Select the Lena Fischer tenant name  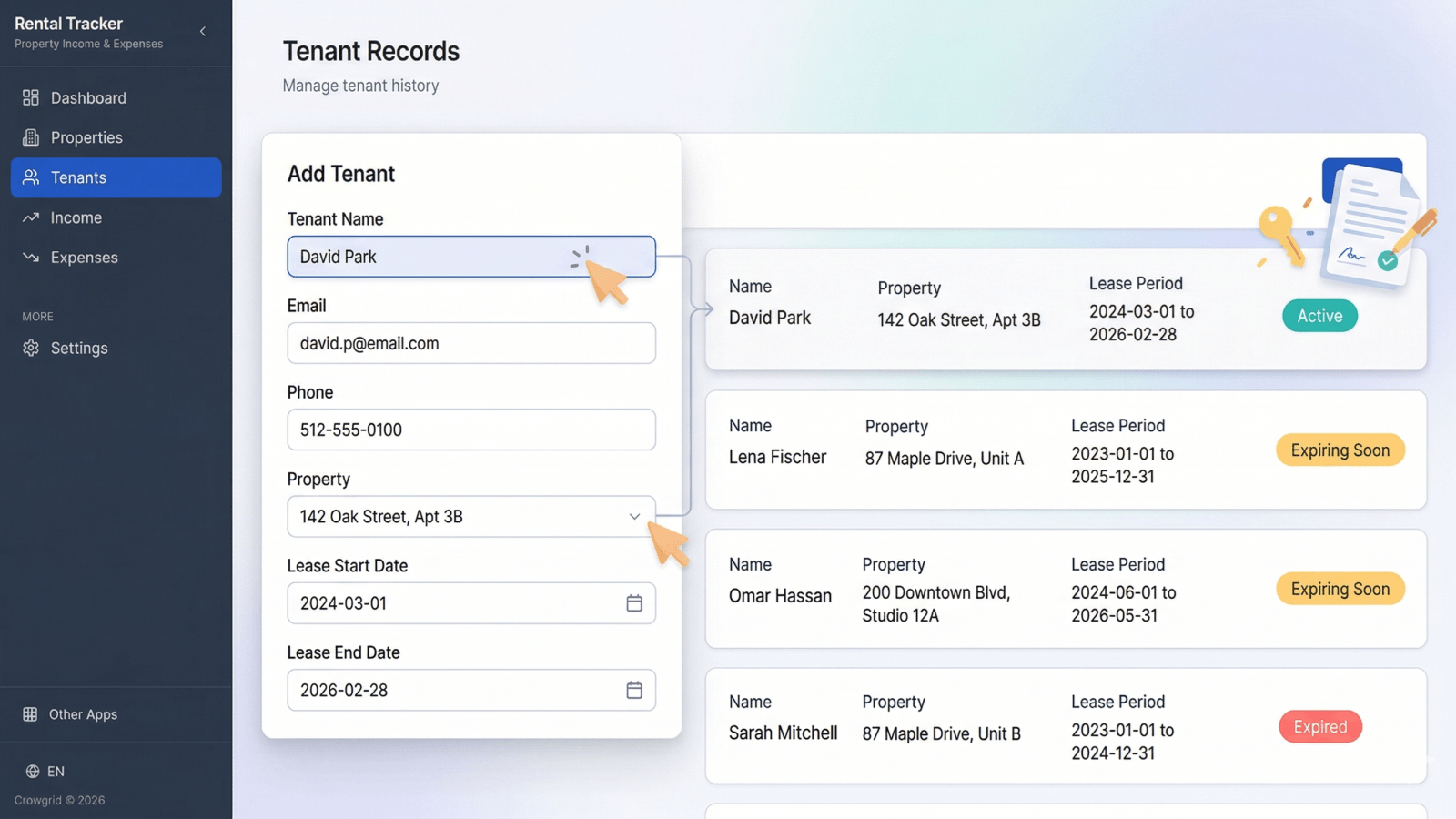click(x=777, y=457)
